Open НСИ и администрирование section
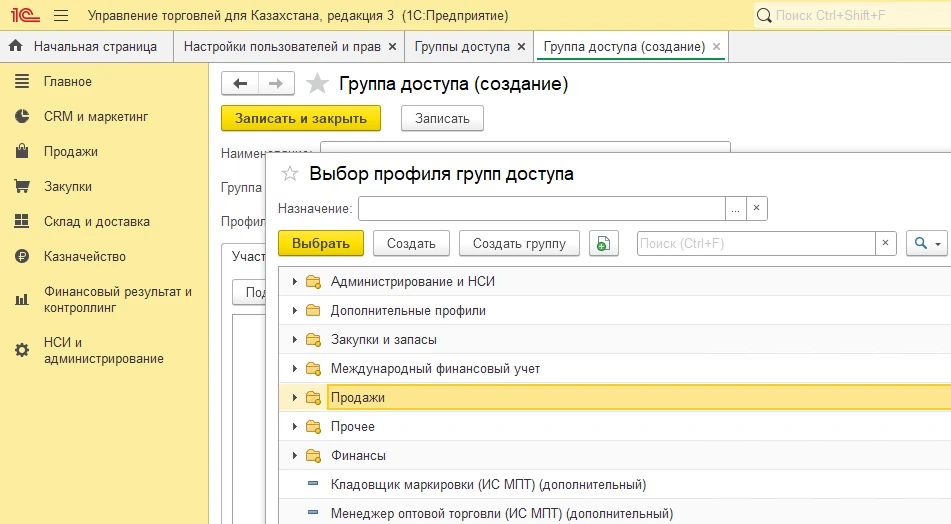The width and height of the screenshot is (951, 524). [x=104, y=351]
